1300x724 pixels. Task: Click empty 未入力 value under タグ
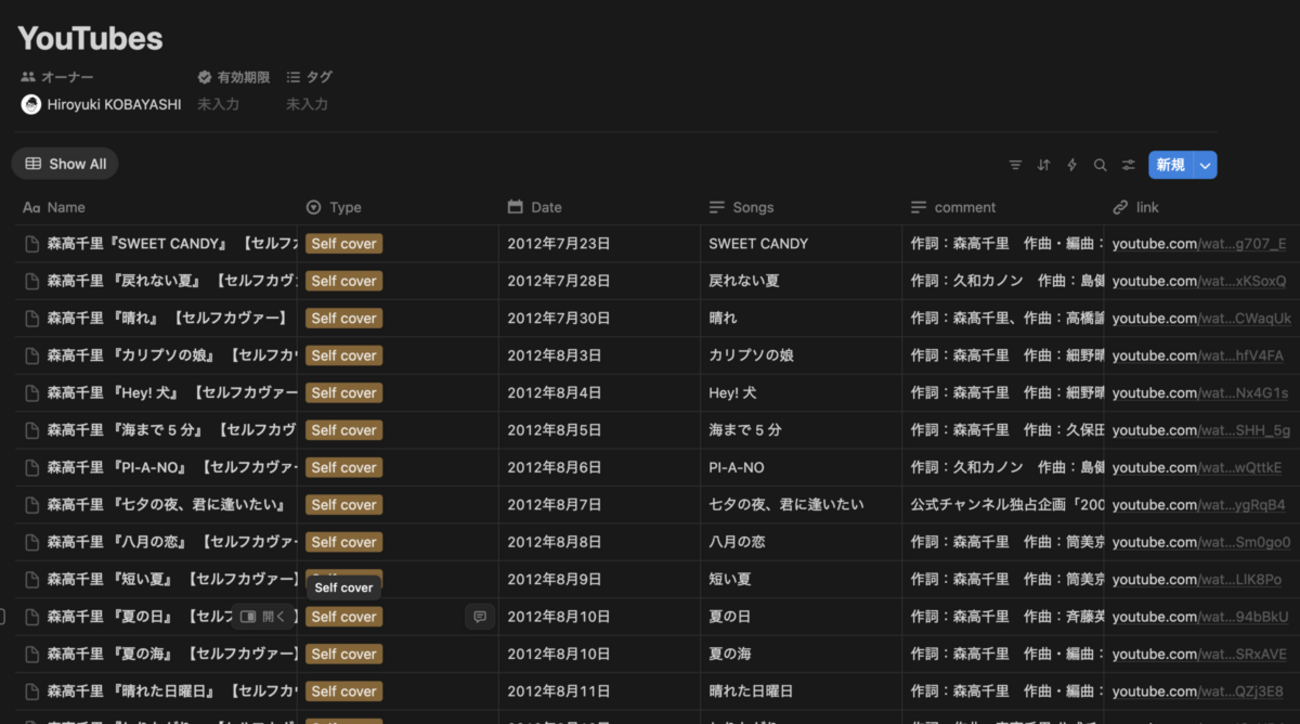pyautogui.click(x=307, y=104)
